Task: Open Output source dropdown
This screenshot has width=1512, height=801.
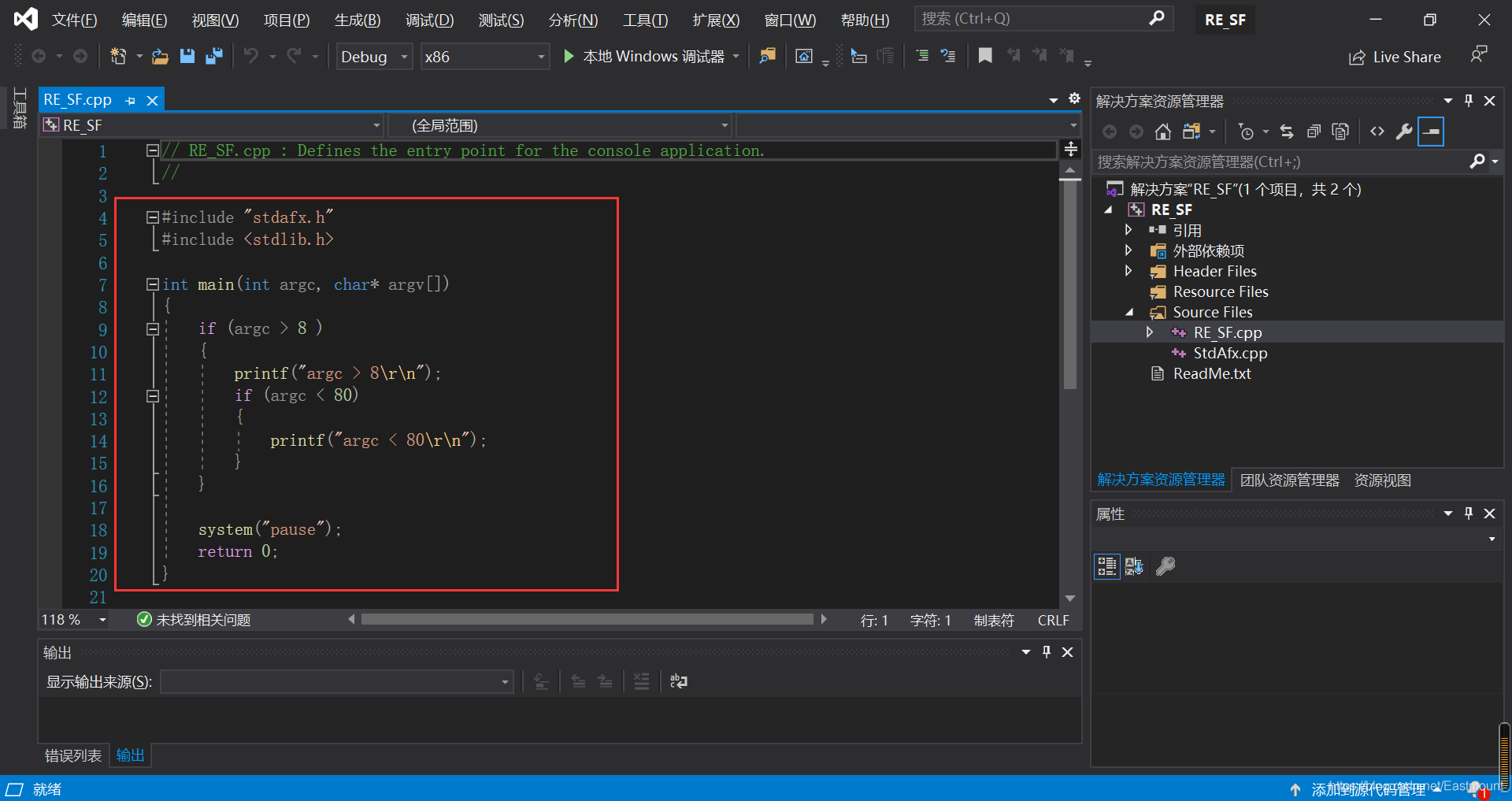Action: click(x=337, y=682)
